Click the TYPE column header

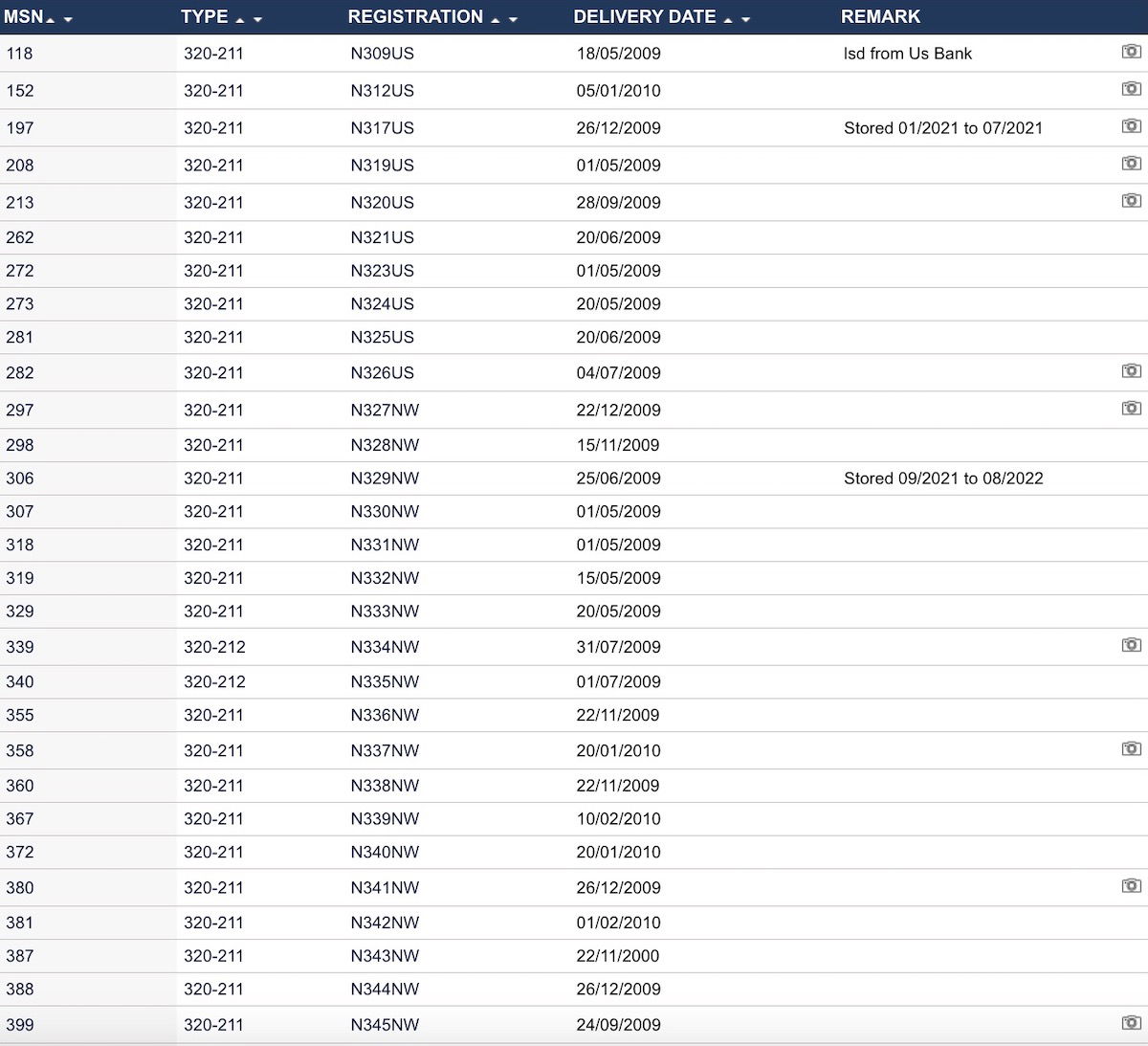(205, 17)
